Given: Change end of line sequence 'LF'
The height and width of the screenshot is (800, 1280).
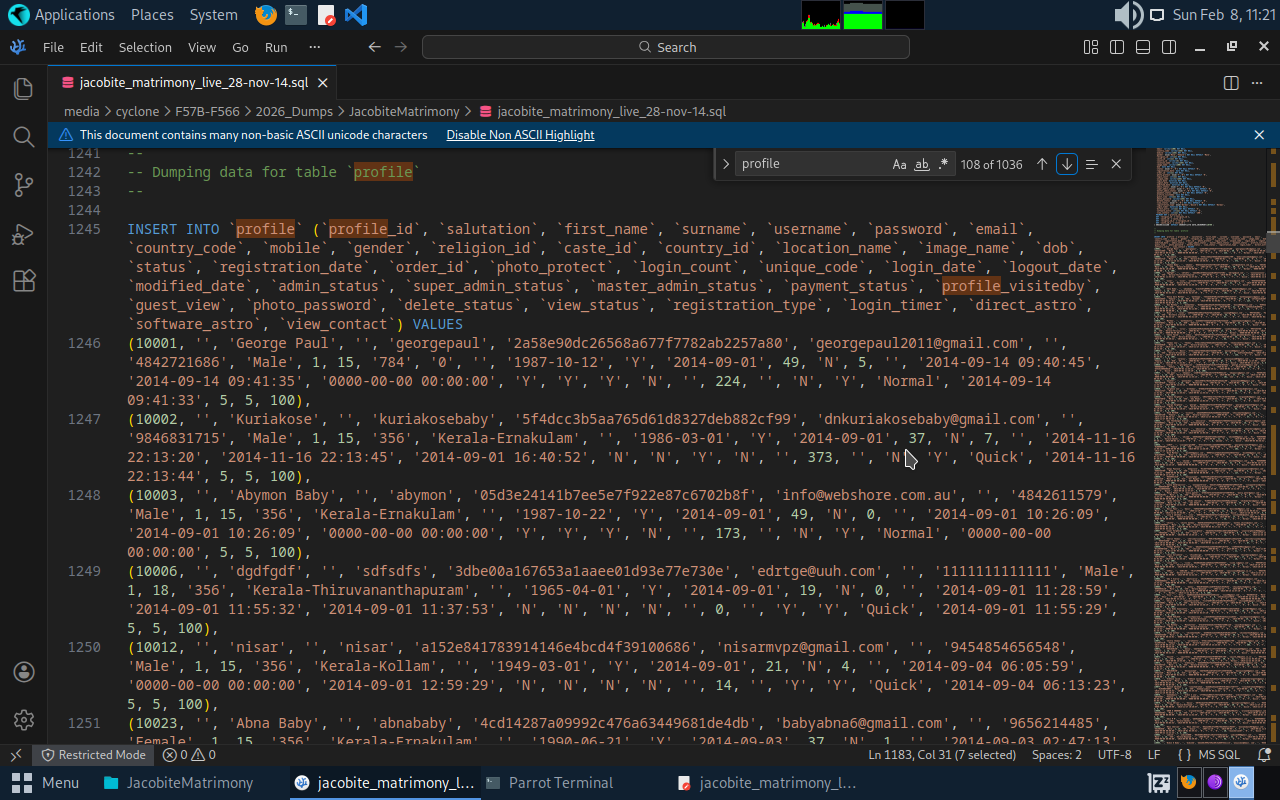Looking at the screenshot, I should 1154,755.
